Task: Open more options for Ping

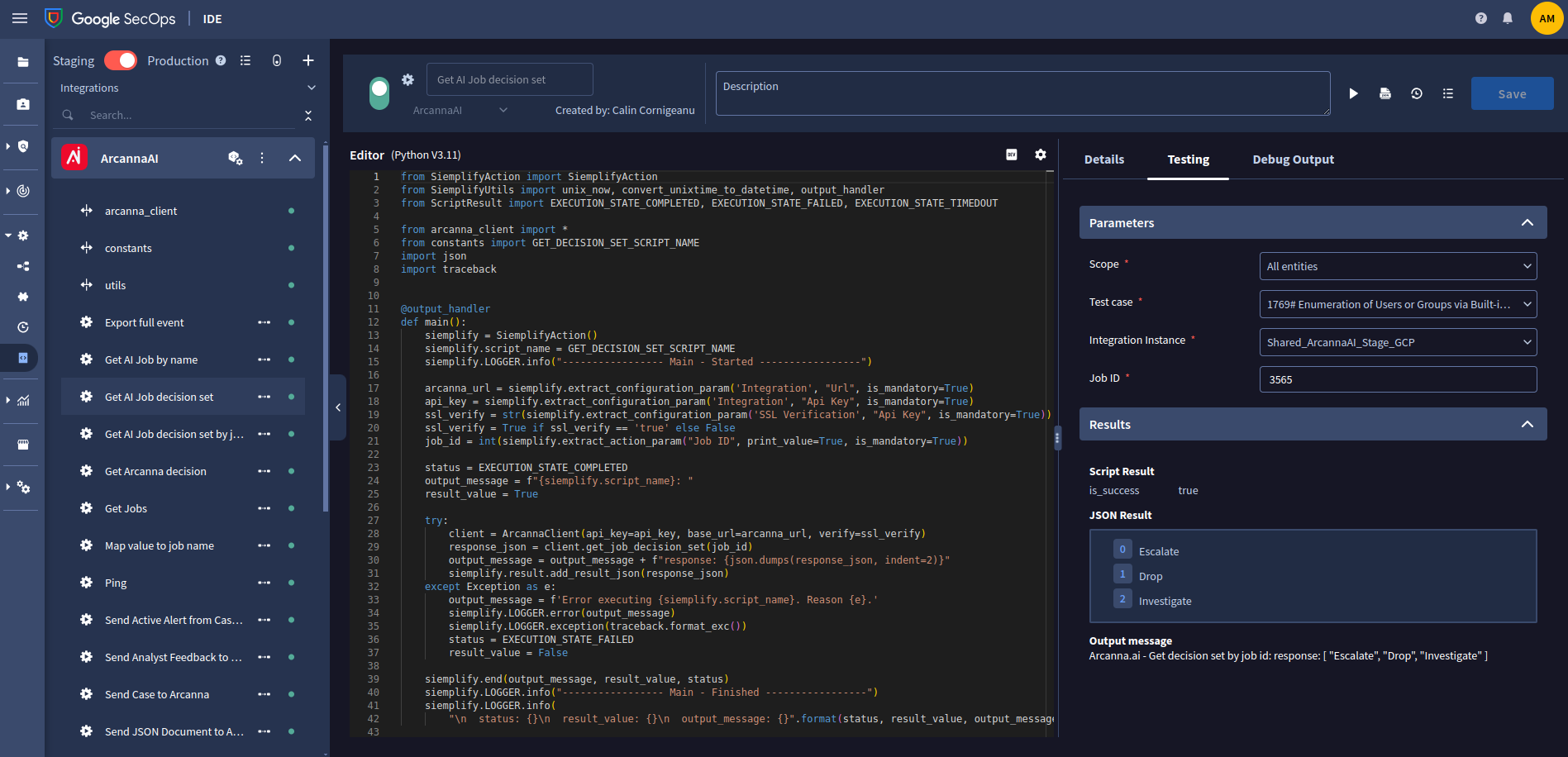Action: click(x=265, y=583)
